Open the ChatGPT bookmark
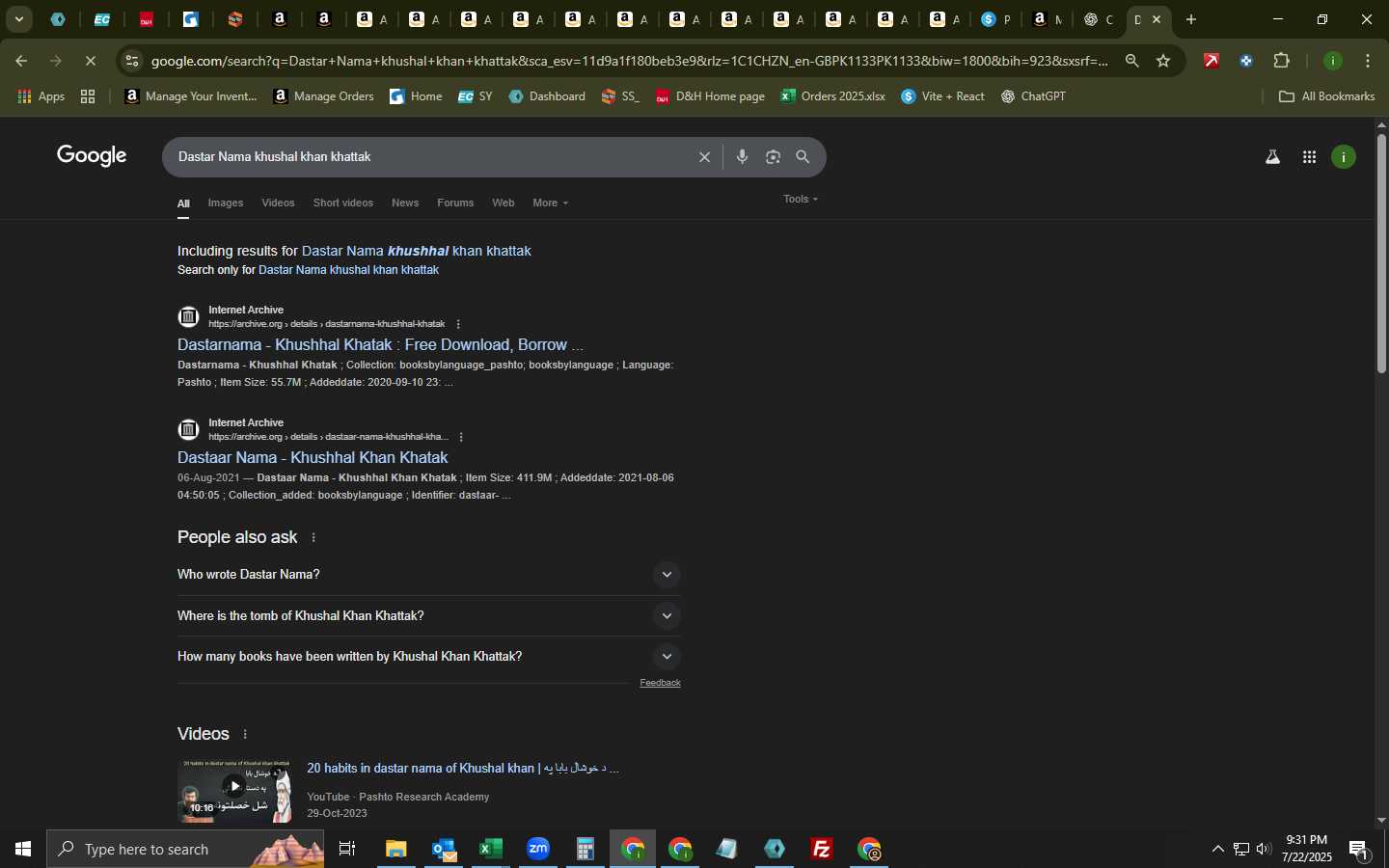The height and width of the screenshot is (868, 1389). (x=1033, y=96)
